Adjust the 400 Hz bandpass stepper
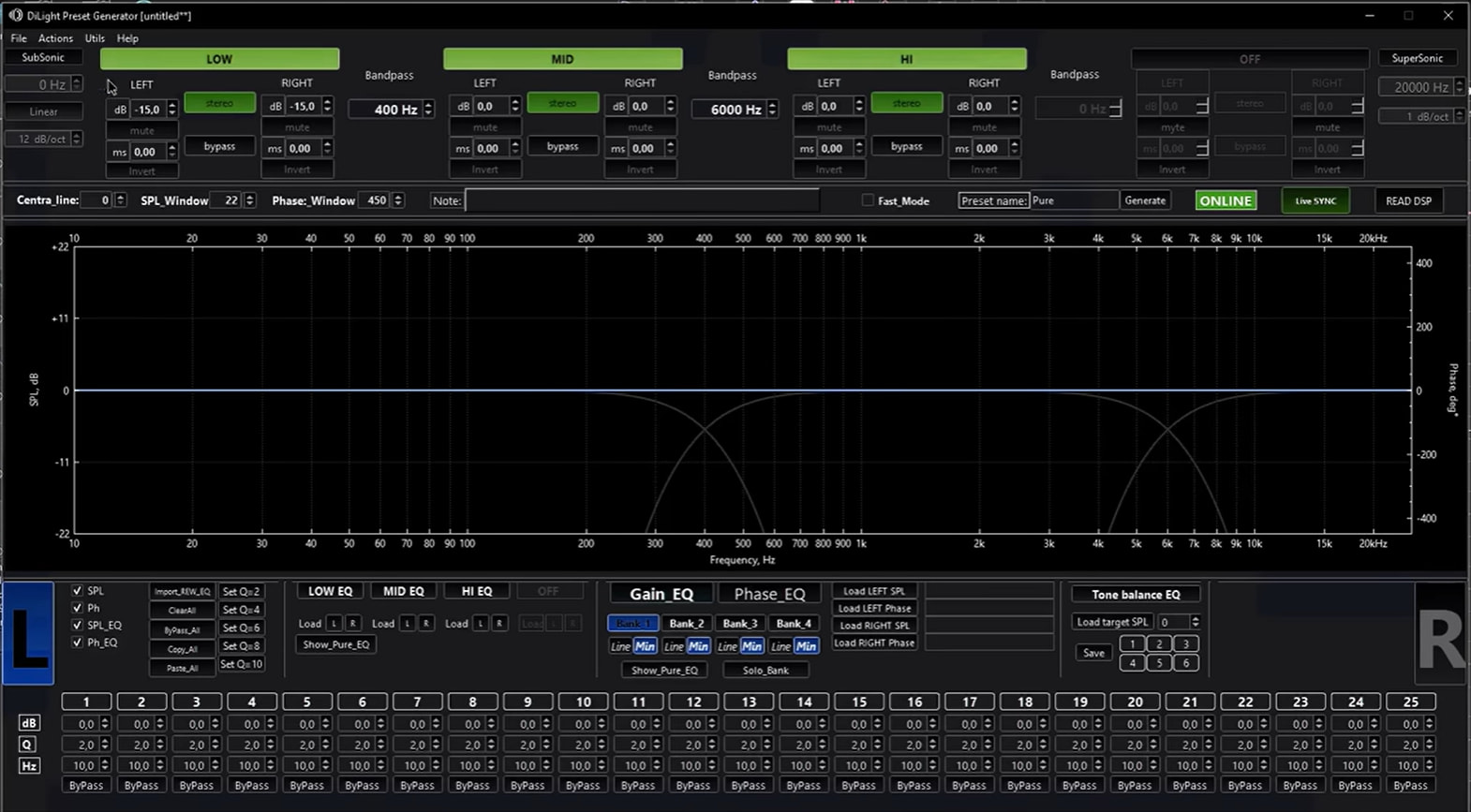Screen dimensions: 1471x812 (428, 110)
